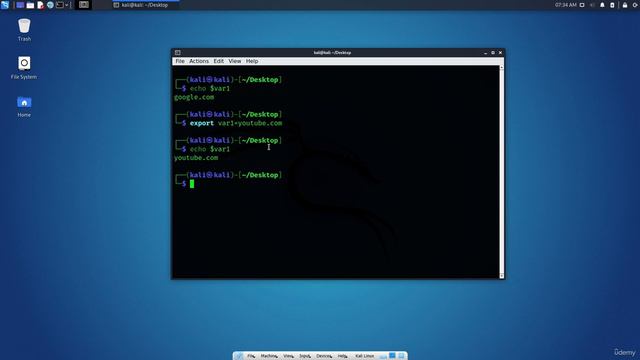Open View menu in VirtualBox mini toolbar
Viewport: 640px width, 360px height.
click(x=288, y=356)
